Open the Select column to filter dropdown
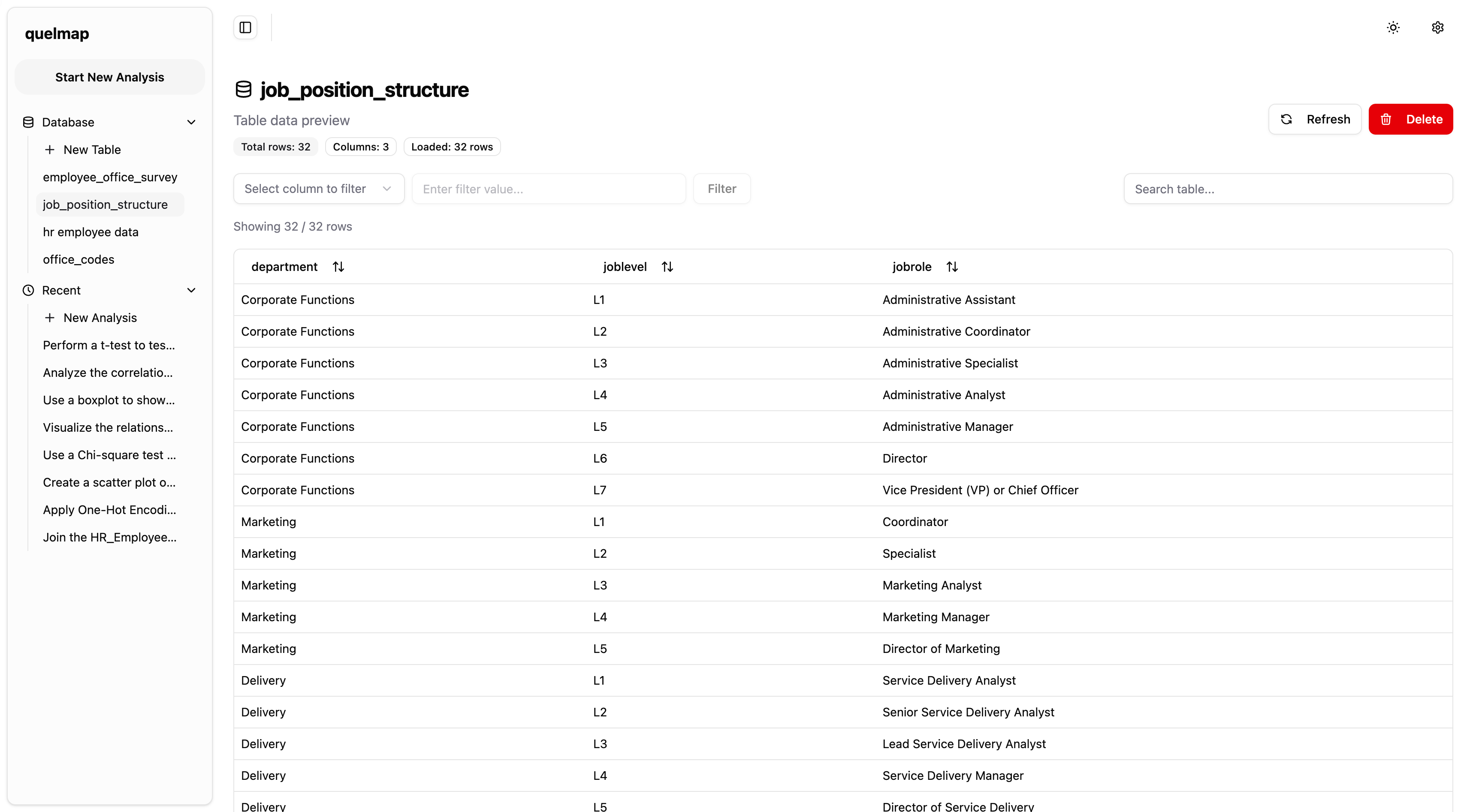 pos(319,189)
